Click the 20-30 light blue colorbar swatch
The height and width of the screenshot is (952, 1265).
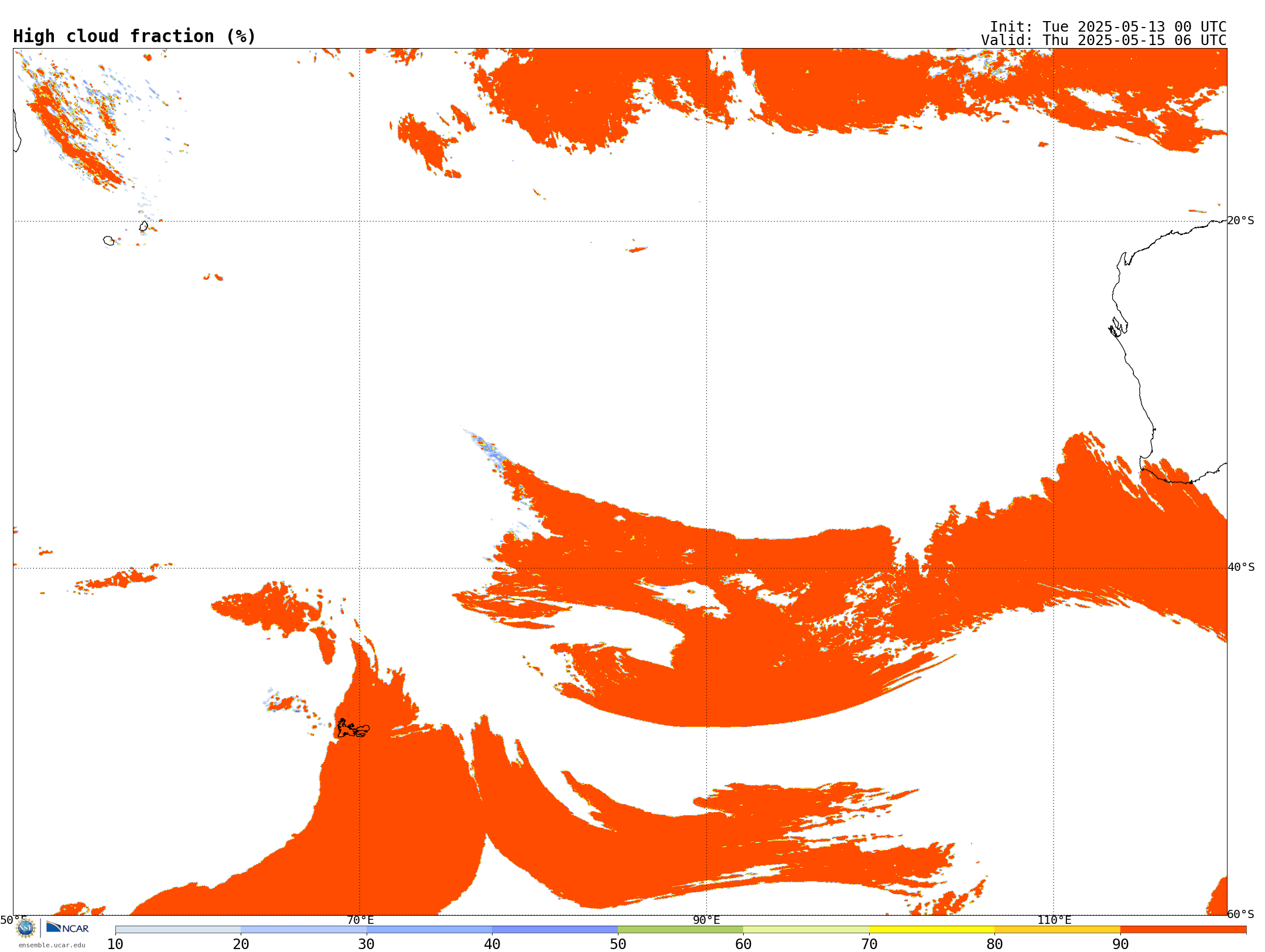tap(303, 930)
